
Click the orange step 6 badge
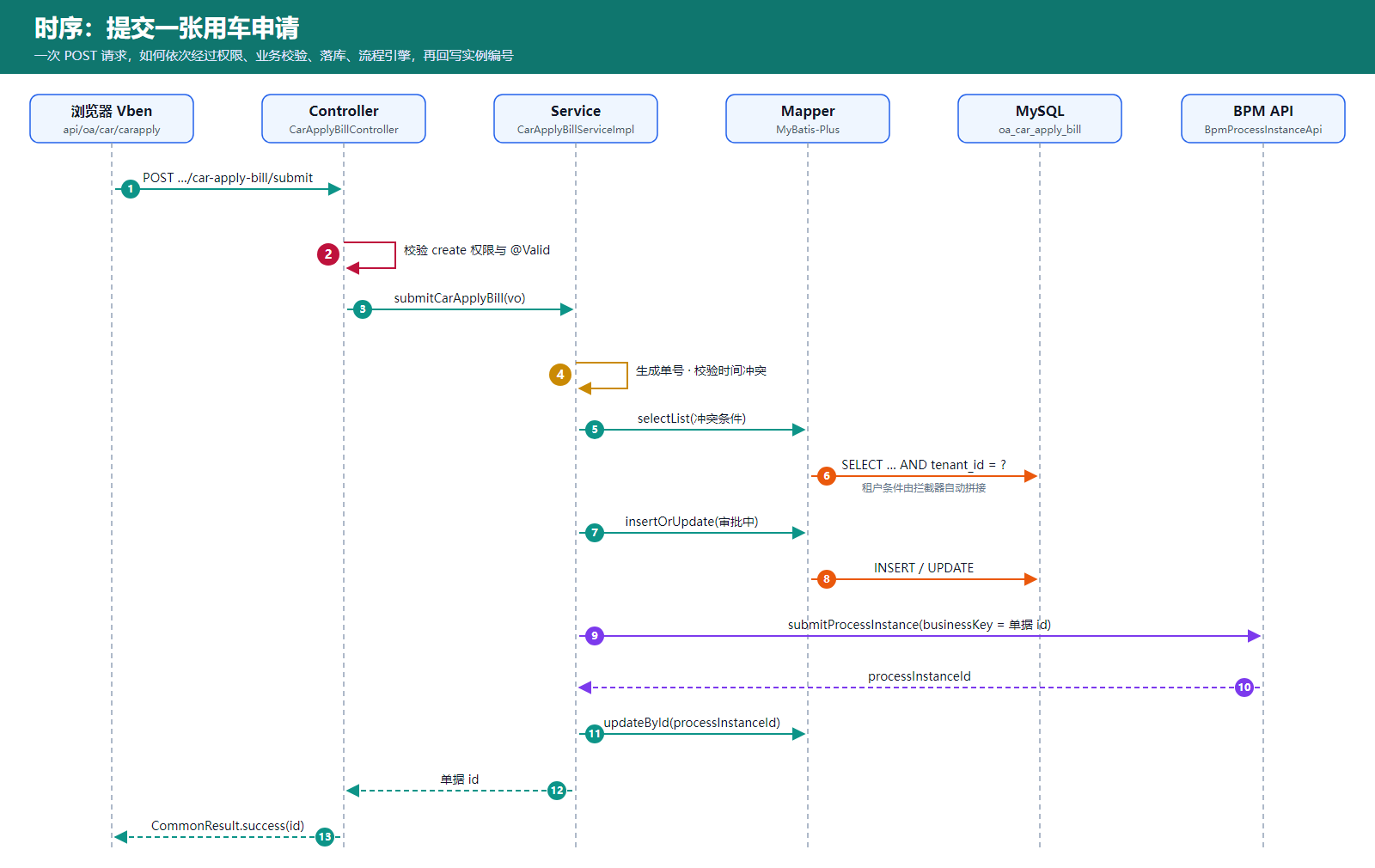point(827,476)
